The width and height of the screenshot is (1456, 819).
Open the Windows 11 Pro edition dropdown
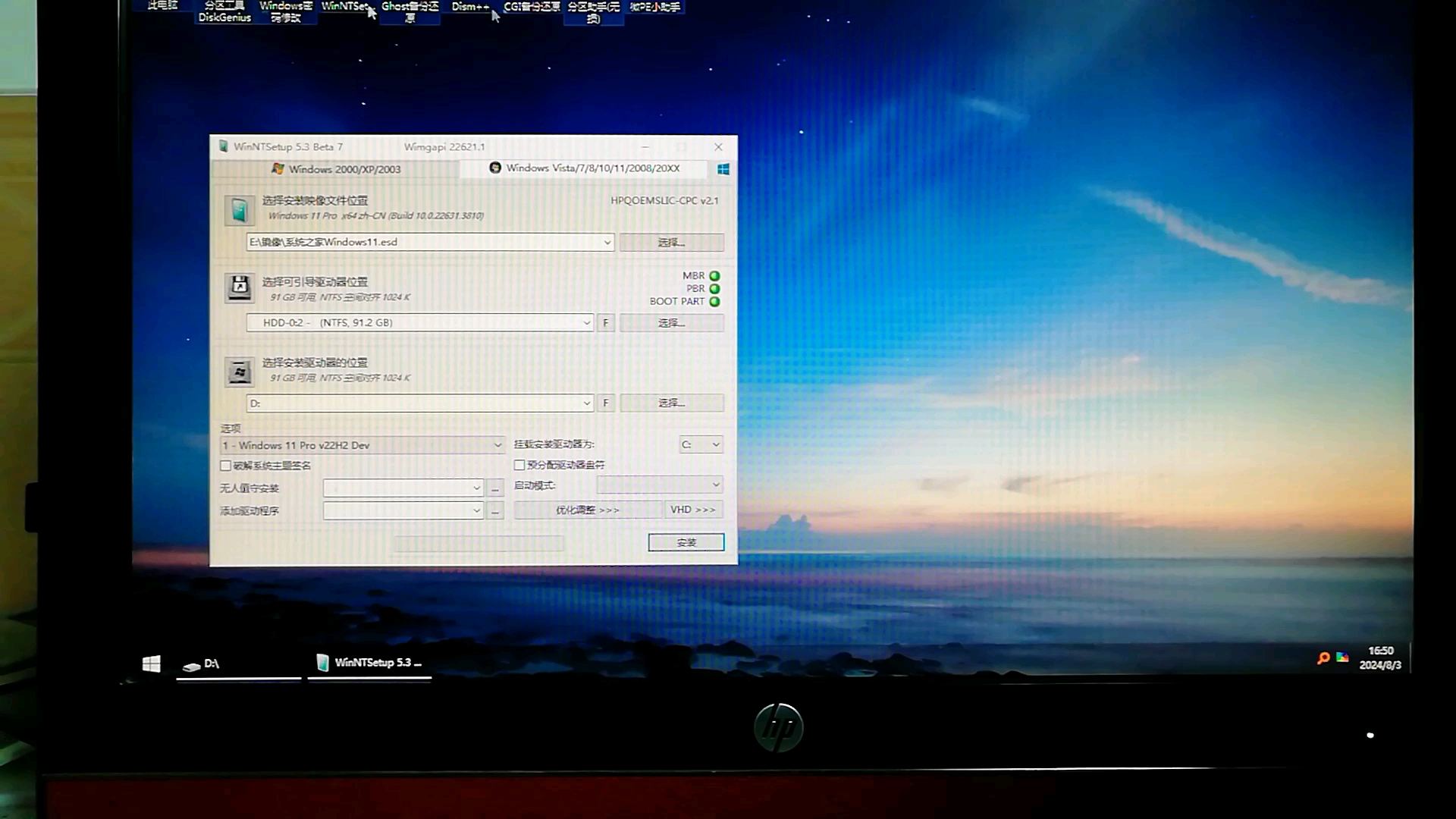pyautogui.click(x=362, y=445)
